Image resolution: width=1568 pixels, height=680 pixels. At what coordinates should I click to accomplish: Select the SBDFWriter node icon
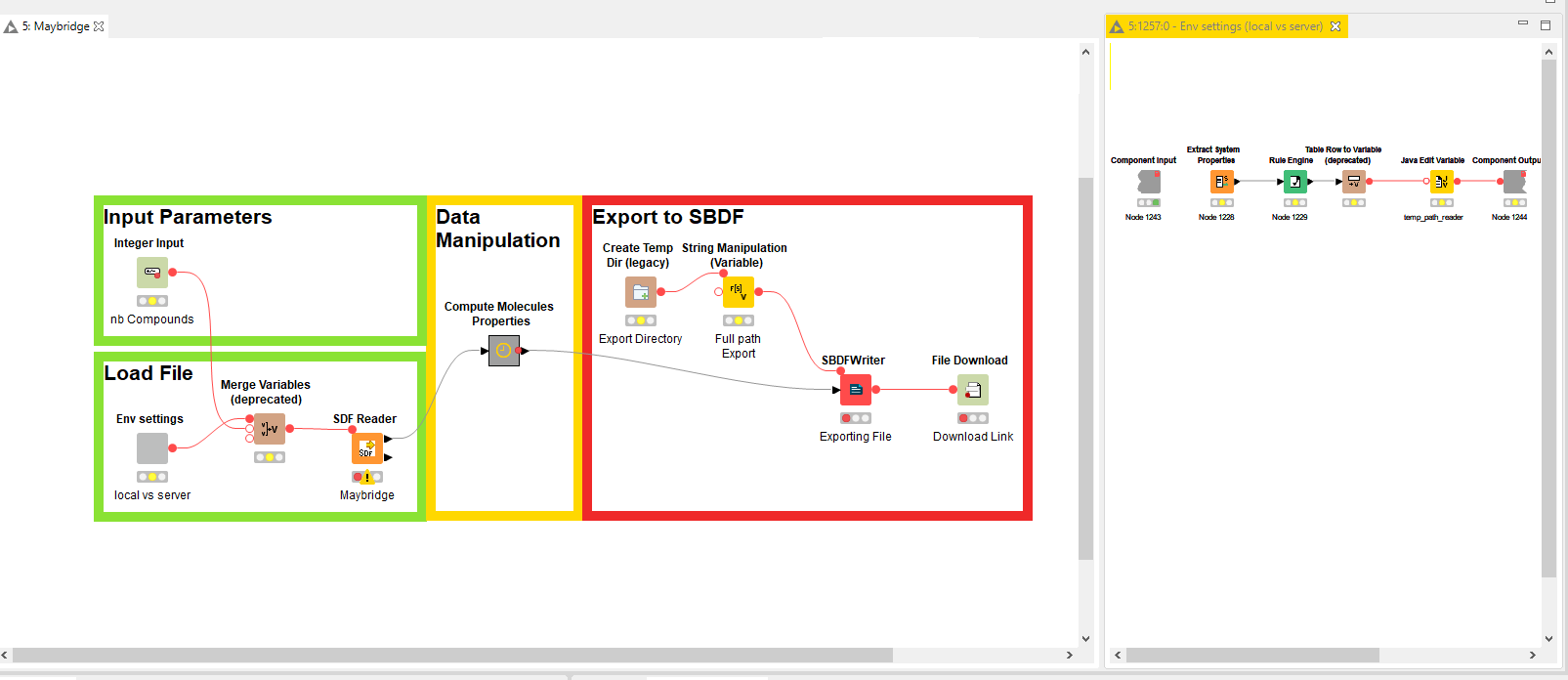[856, 390]
